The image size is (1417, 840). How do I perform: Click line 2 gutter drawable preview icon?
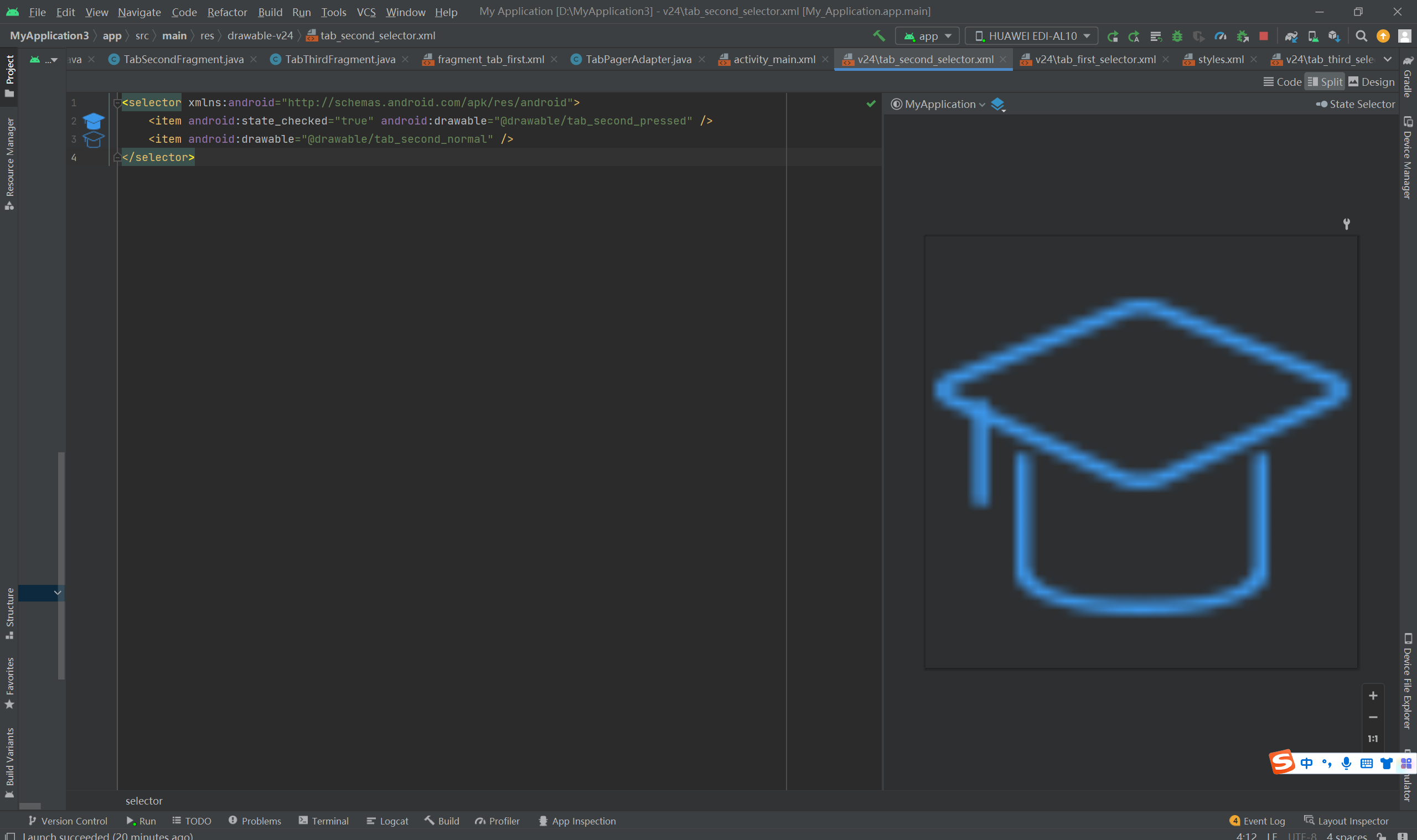[94, 121]
